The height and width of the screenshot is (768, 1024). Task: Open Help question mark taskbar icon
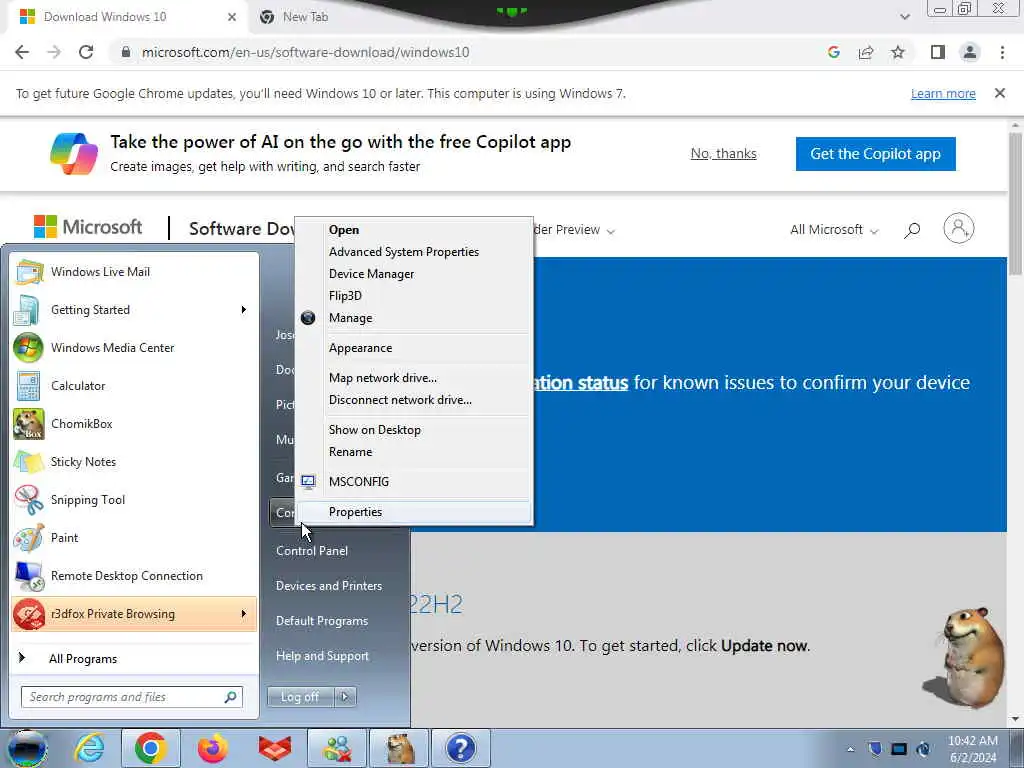pyautogui.click(x=461, y=748)
